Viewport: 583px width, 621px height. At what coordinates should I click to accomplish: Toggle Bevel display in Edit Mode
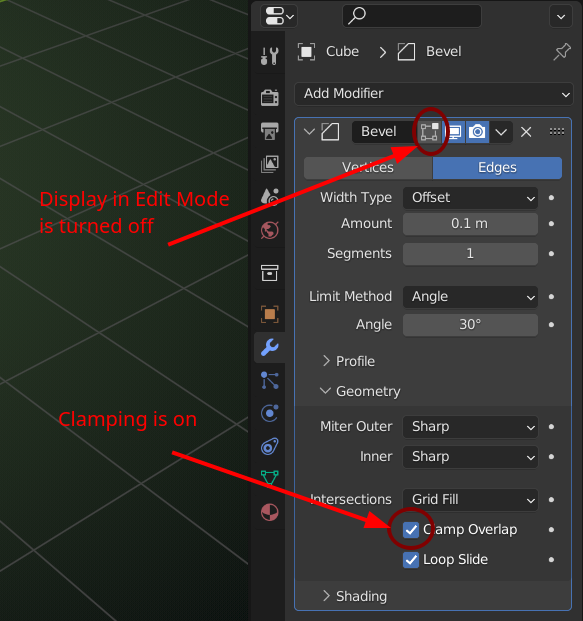coord(430,131)
